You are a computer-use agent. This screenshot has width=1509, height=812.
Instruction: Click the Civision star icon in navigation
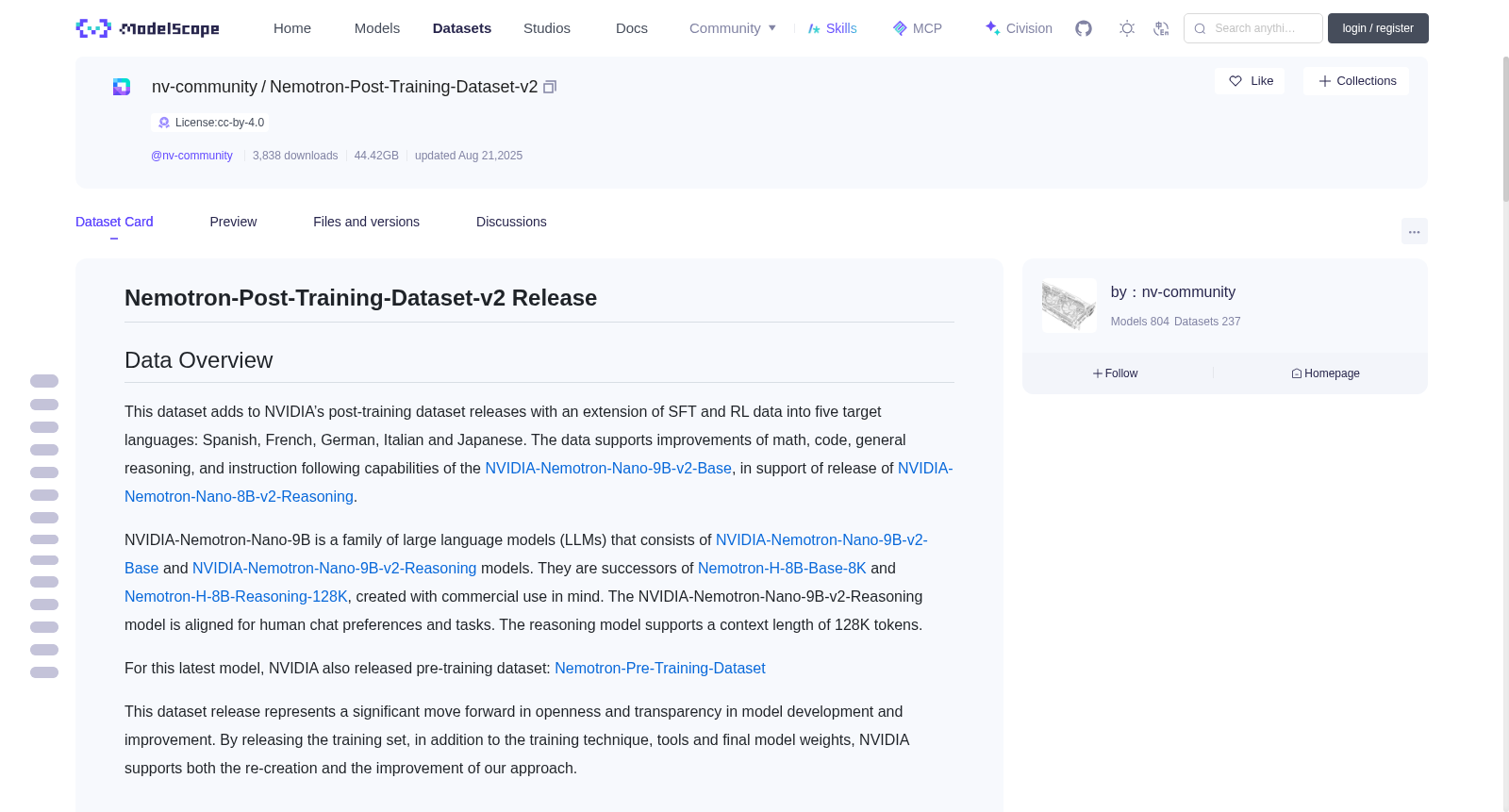992,28
